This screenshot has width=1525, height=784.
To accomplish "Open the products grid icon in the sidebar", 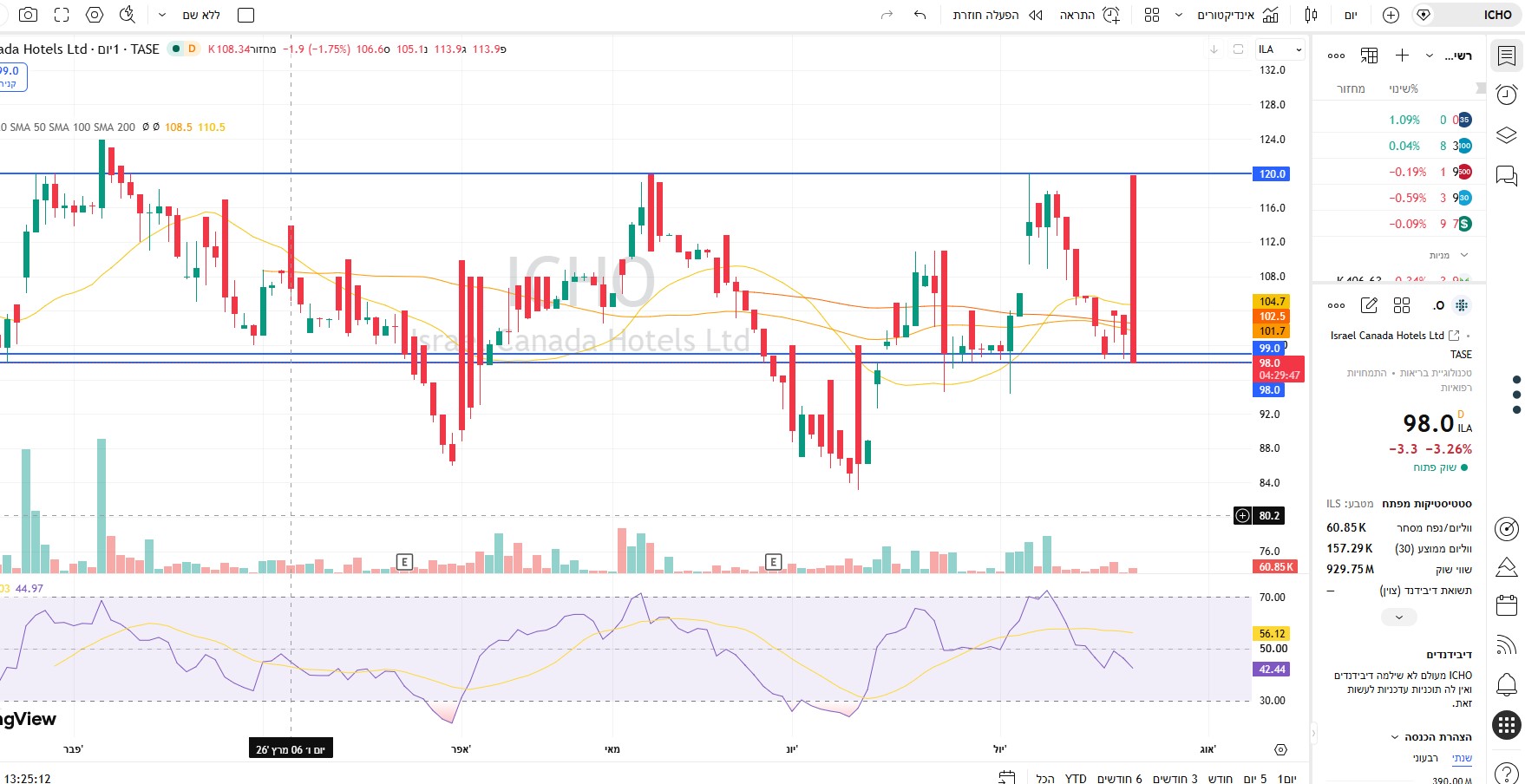I will [1507, 725].
